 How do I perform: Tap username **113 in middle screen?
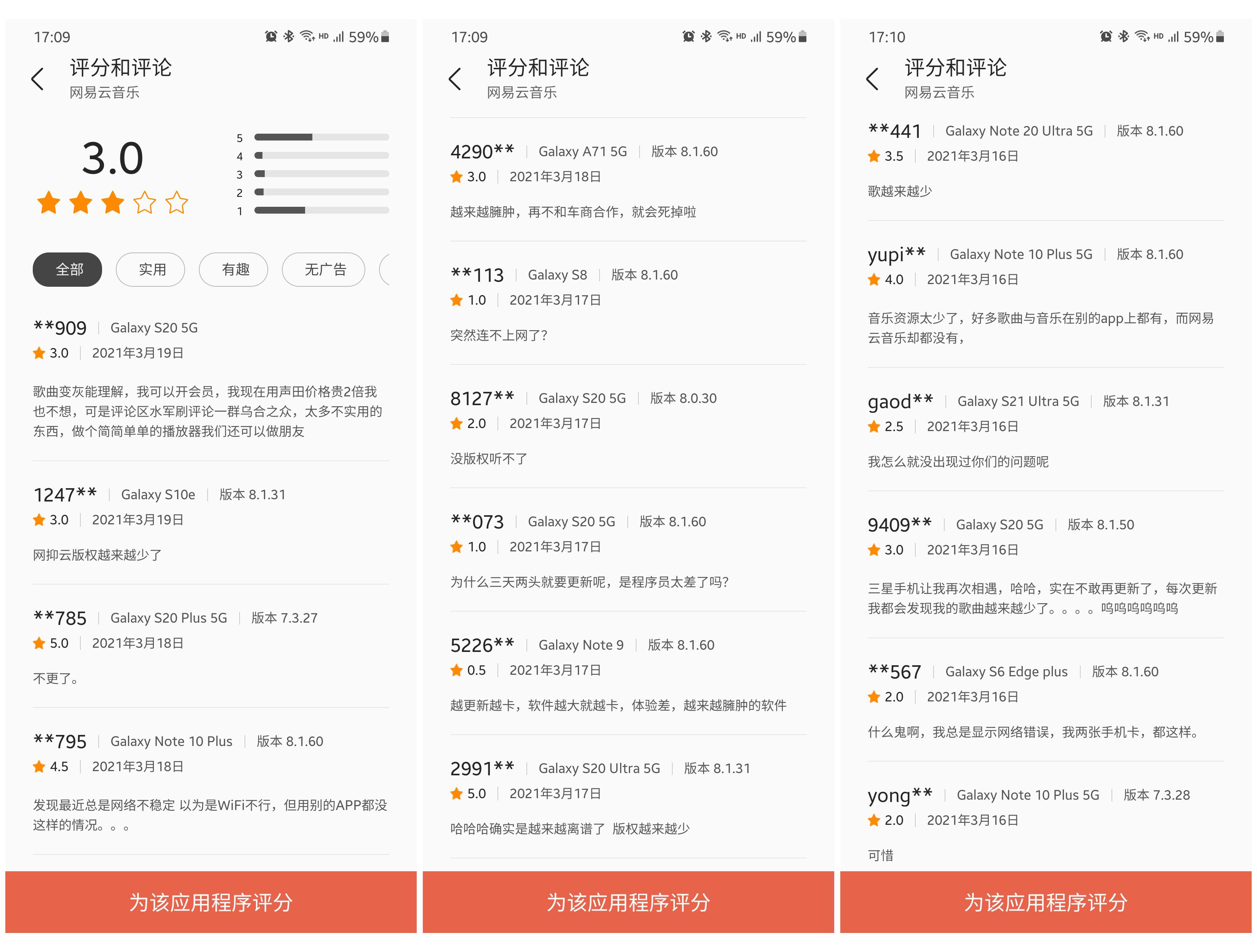(x=477, y=275)
